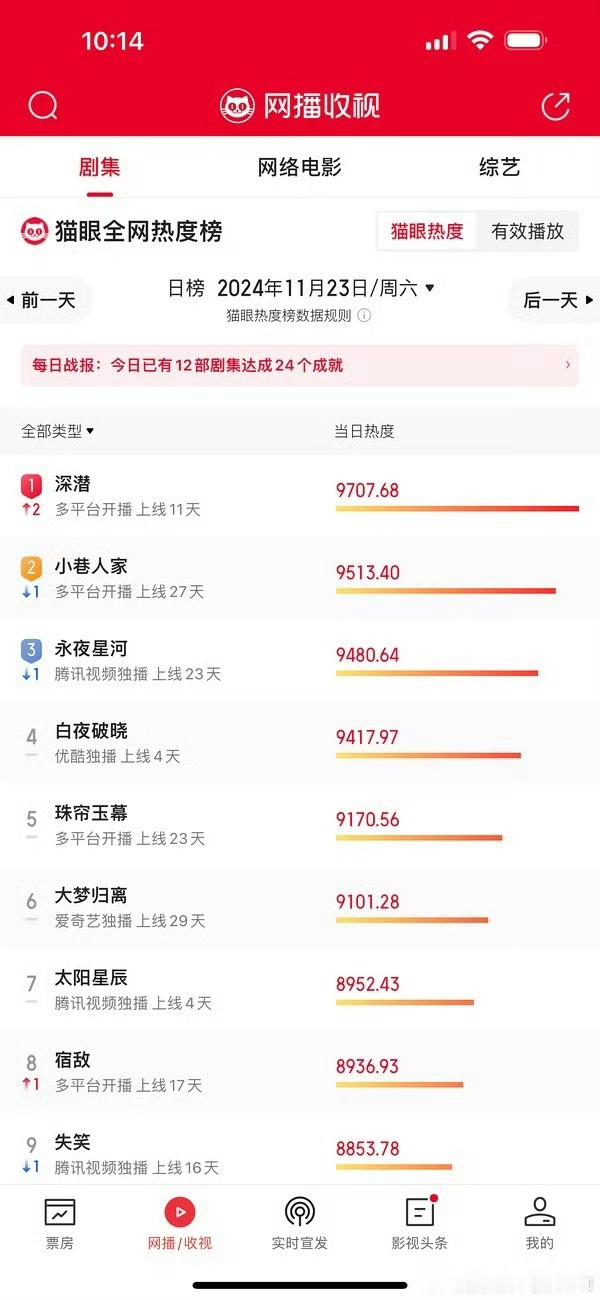This screenshot has height=1300, width=600.
Task: Go to 前一天 previous day
Action: pyautogui.click(x=42, y=300)
